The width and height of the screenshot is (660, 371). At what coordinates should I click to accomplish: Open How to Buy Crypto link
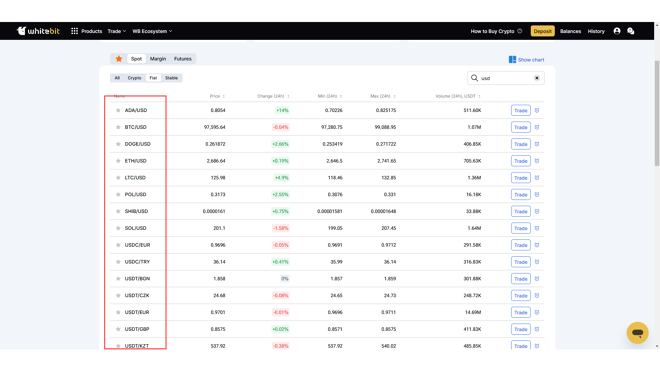click(x=496, y=31)
